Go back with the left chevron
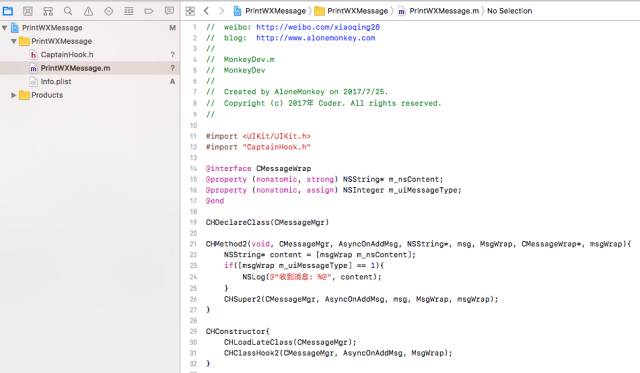The width and height of the screenshot is (640, 373). pyautogui.click(x=206, y=11)
